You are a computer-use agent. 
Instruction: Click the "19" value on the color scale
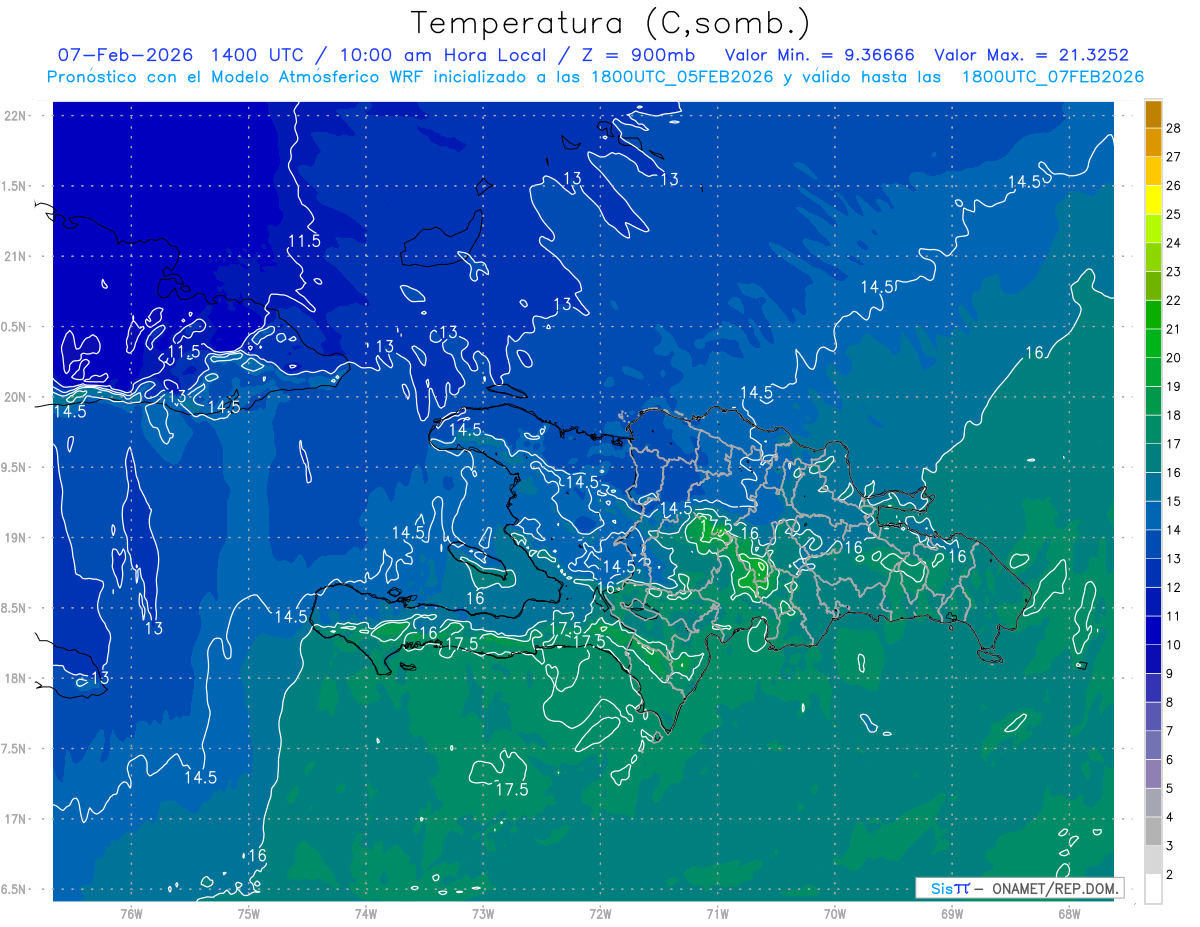coord(1174,386)
